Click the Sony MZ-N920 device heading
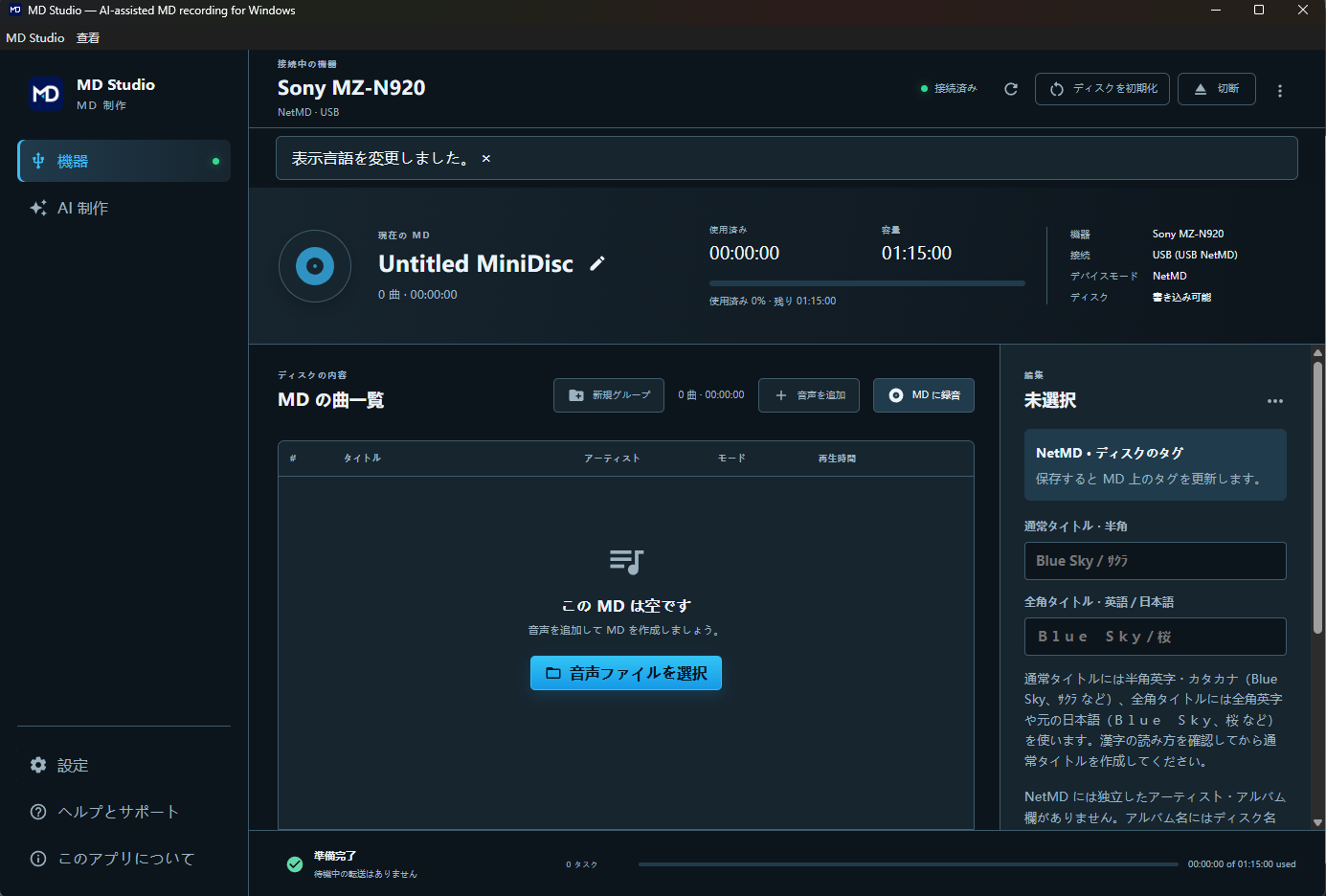 (x=351, y=88)
